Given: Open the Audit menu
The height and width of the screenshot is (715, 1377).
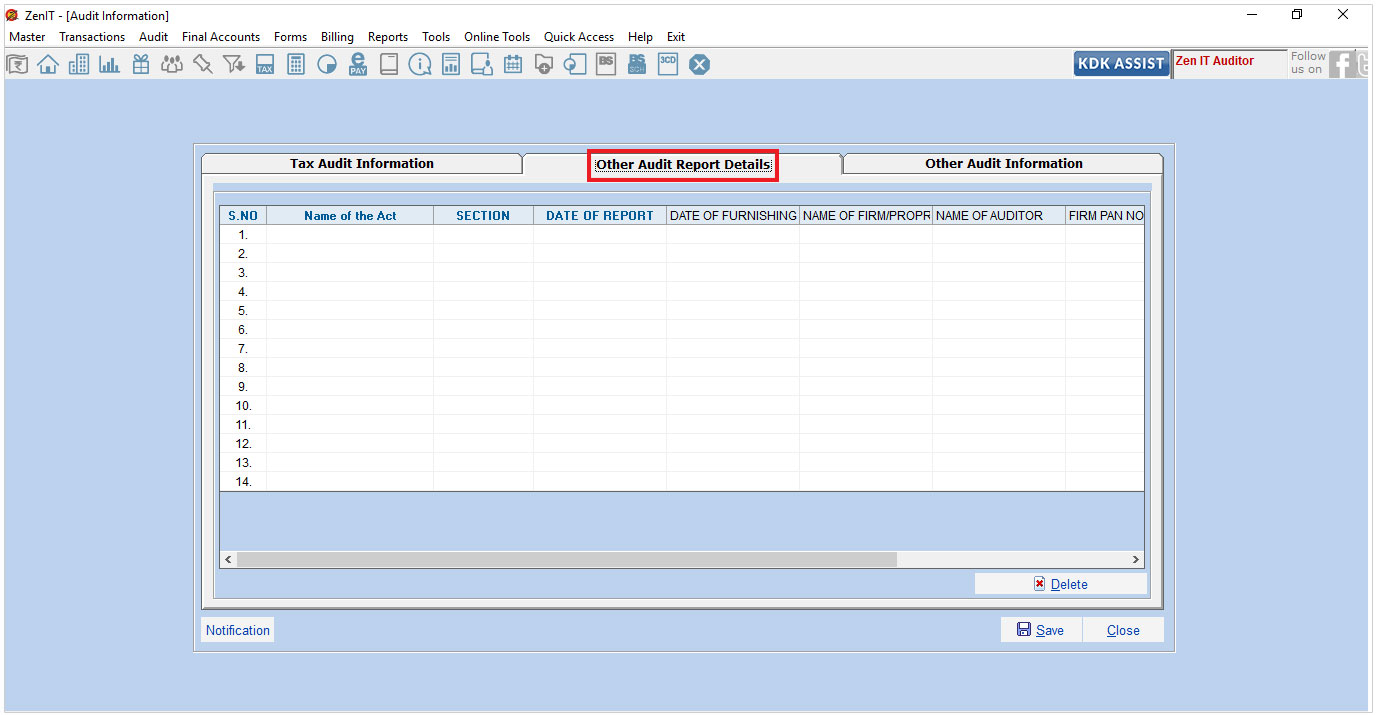Looking at the screenshot, I should click(x=154, y=37).
